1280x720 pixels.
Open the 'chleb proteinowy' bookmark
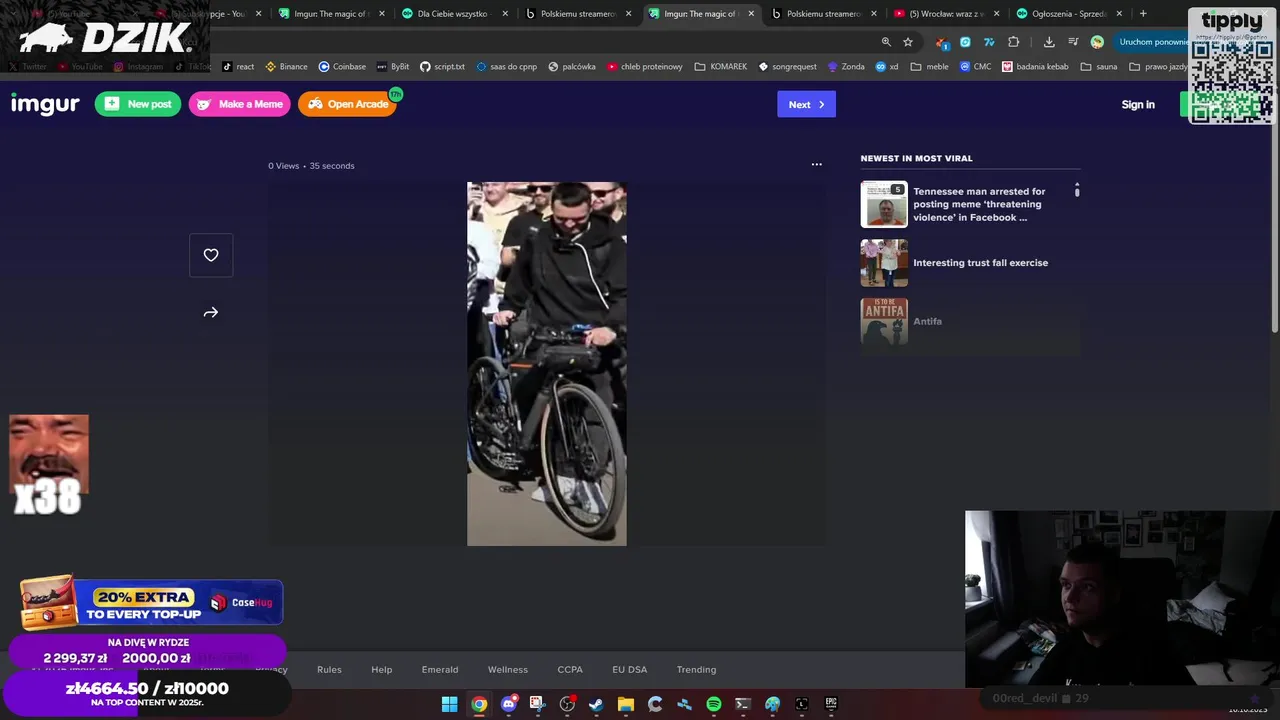645,67
